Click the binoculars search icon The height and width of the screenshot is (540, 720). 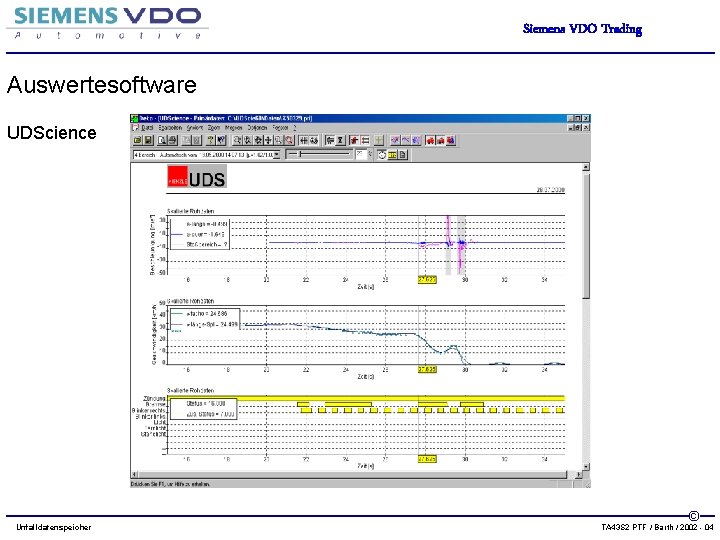pos(314,140)
